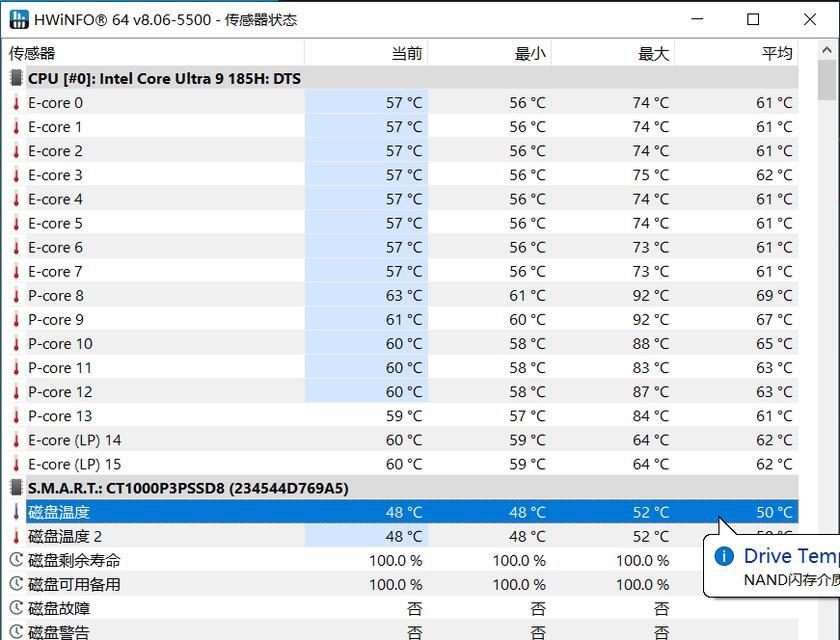Click the E-core 0 sensor name

(55, 103)
